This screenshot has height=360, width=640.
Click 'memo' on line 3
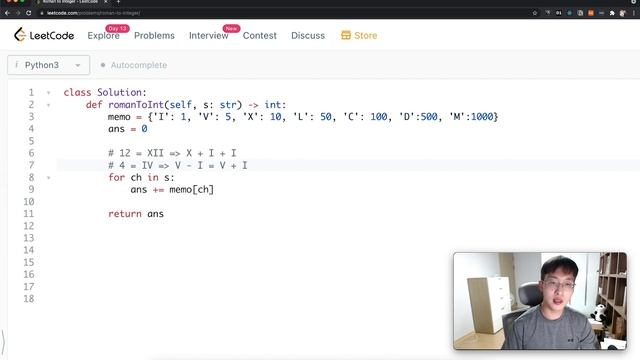pos(119,117)
